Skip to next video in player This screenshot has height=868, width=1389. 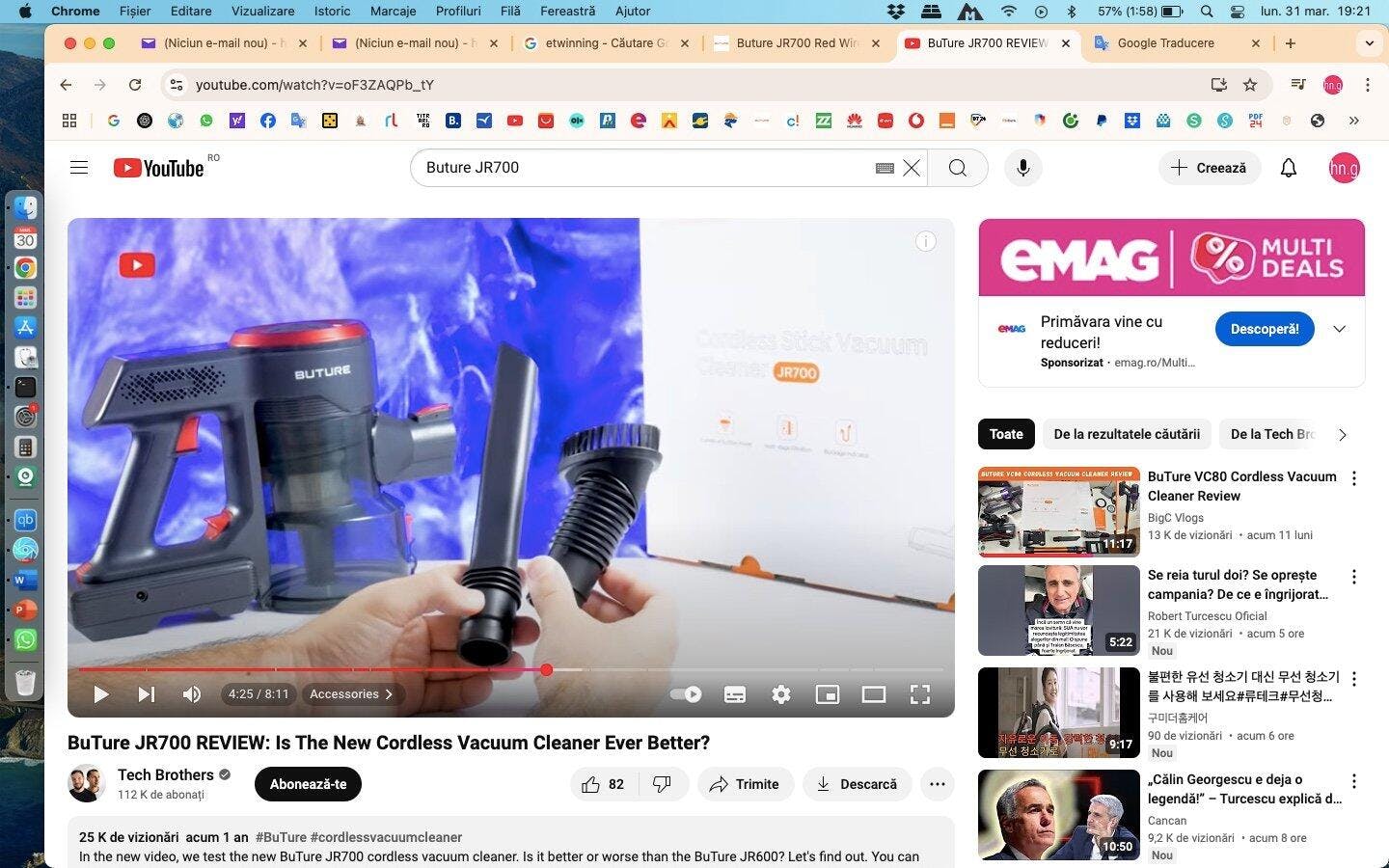click(146, 694)
